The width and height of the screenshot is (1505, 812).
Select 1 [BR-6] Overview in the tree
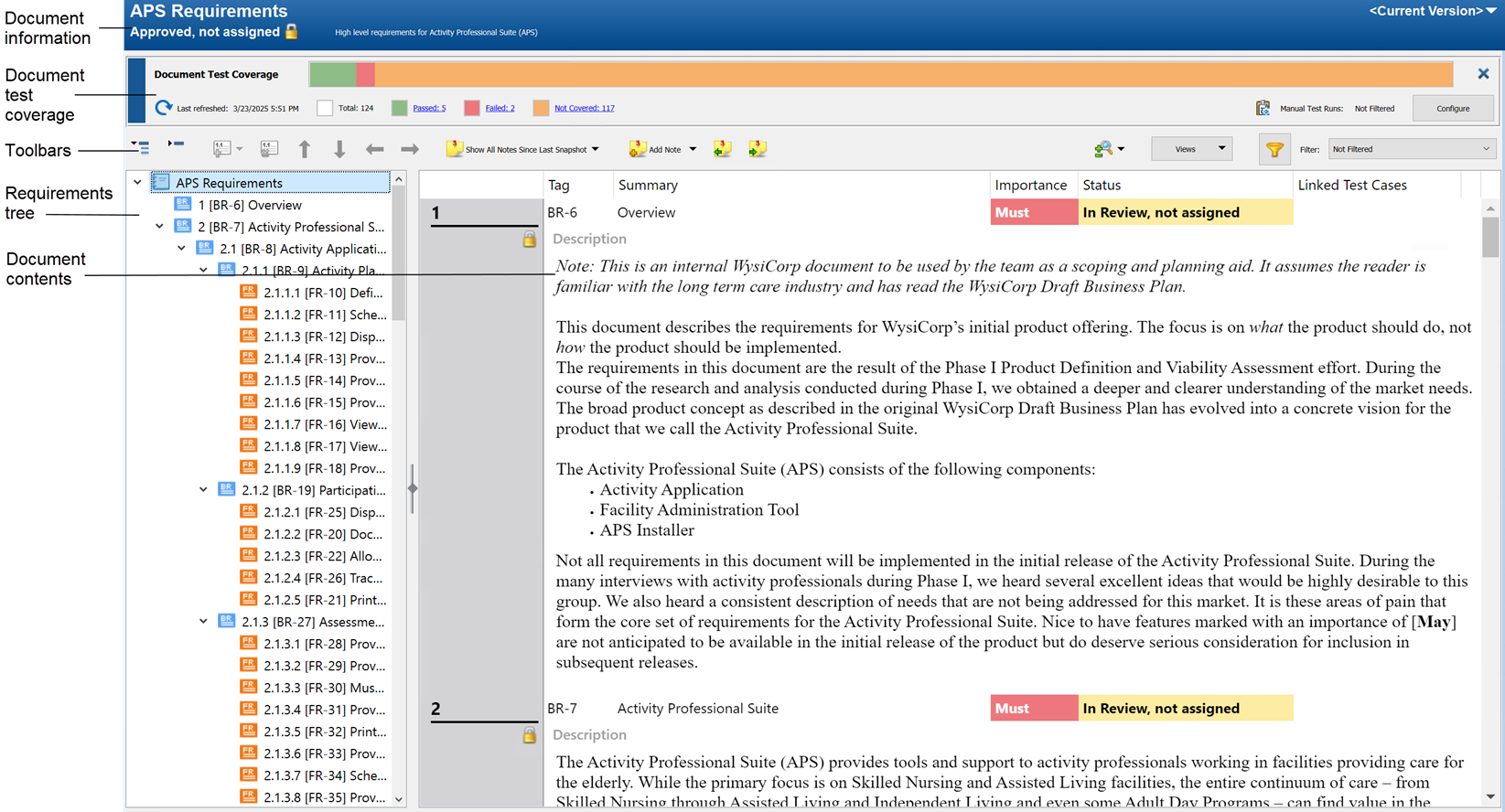249,205
